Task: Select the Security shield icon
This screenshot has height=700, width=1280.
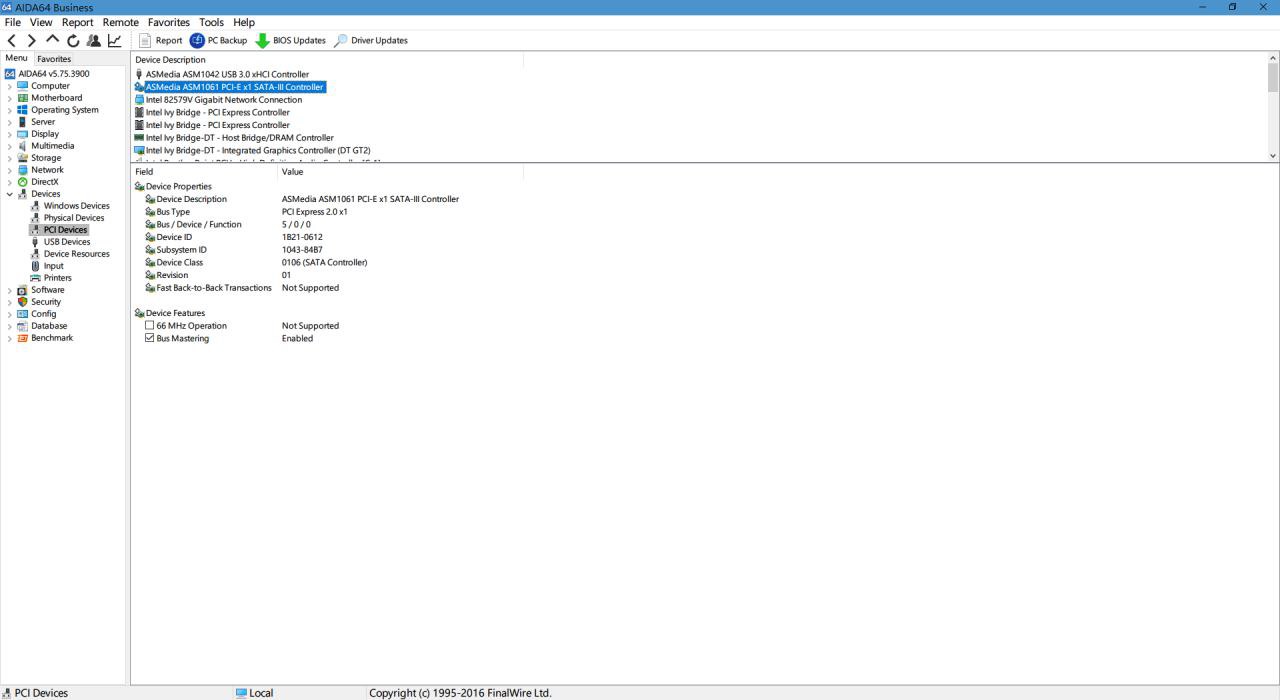Action: click(x=23, y=302)
